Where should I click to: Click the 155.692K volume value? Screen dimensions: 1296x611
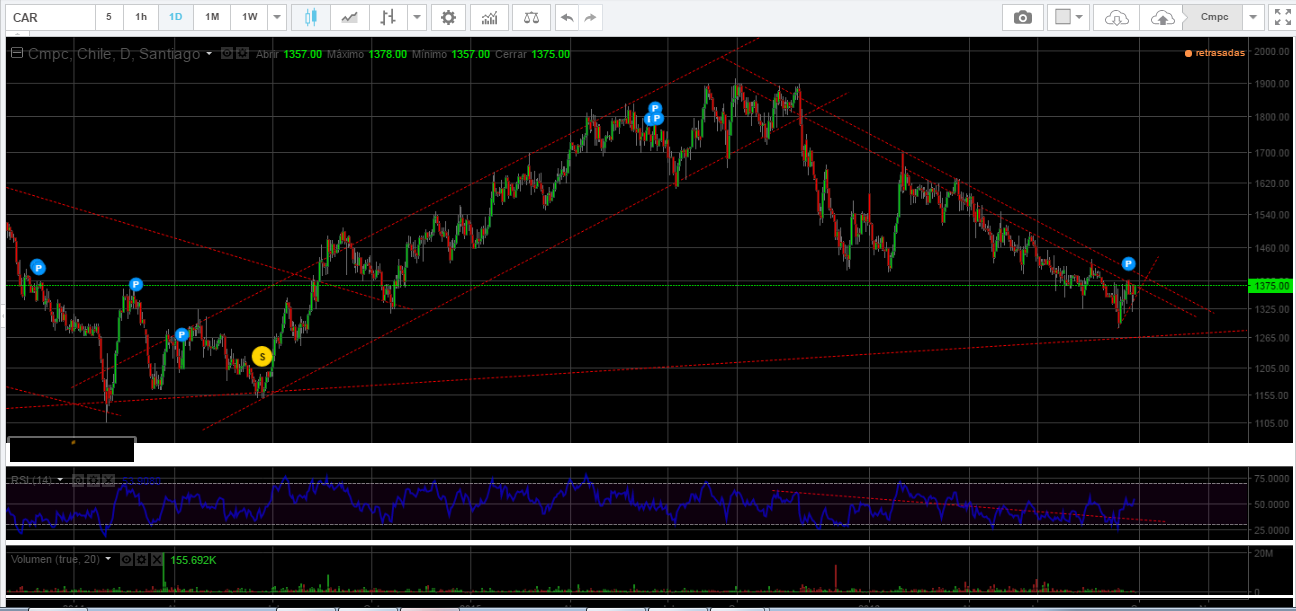[194, 560]
